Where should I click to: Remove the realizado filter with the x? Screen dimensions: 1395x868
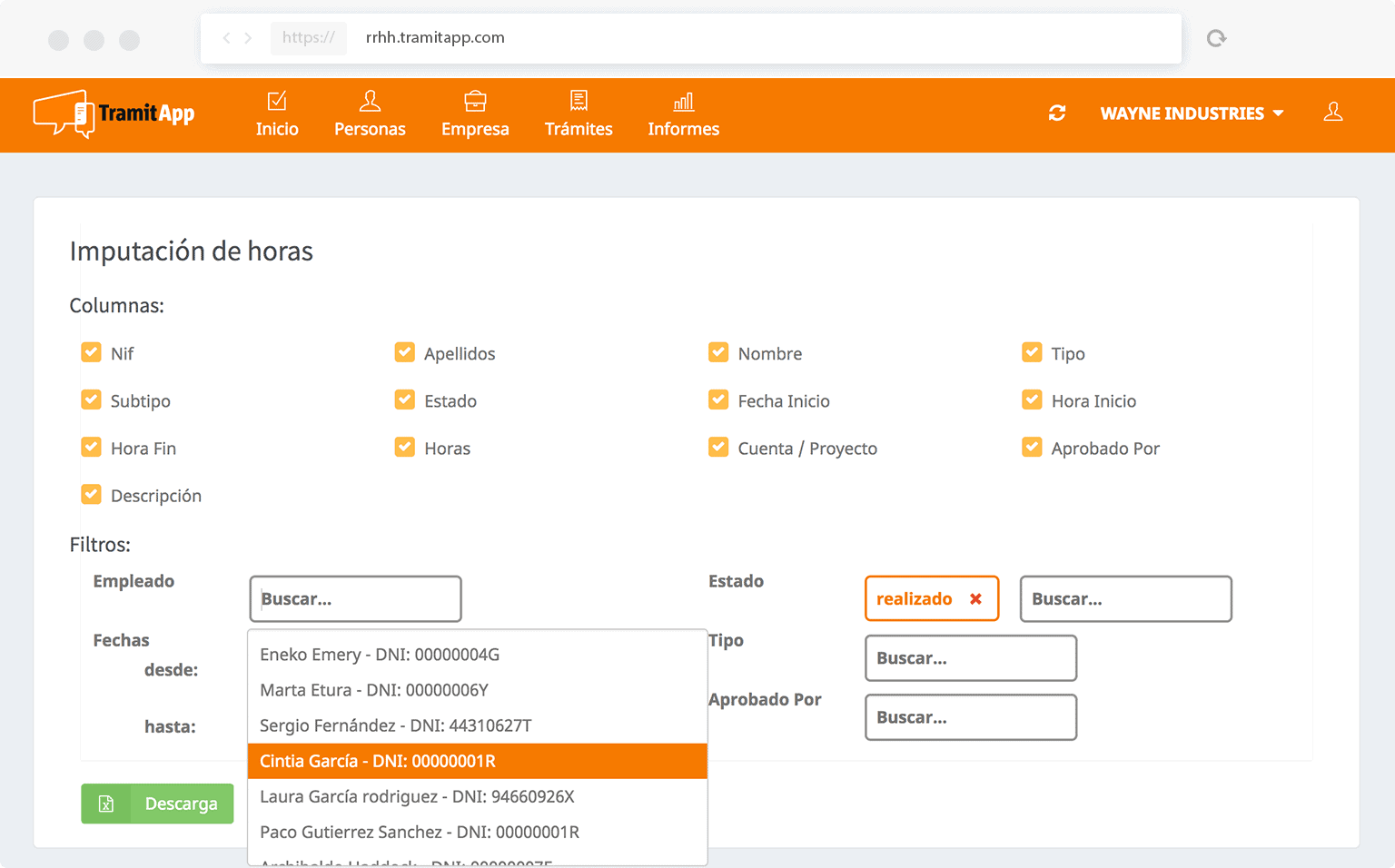(x=975, y=599)
